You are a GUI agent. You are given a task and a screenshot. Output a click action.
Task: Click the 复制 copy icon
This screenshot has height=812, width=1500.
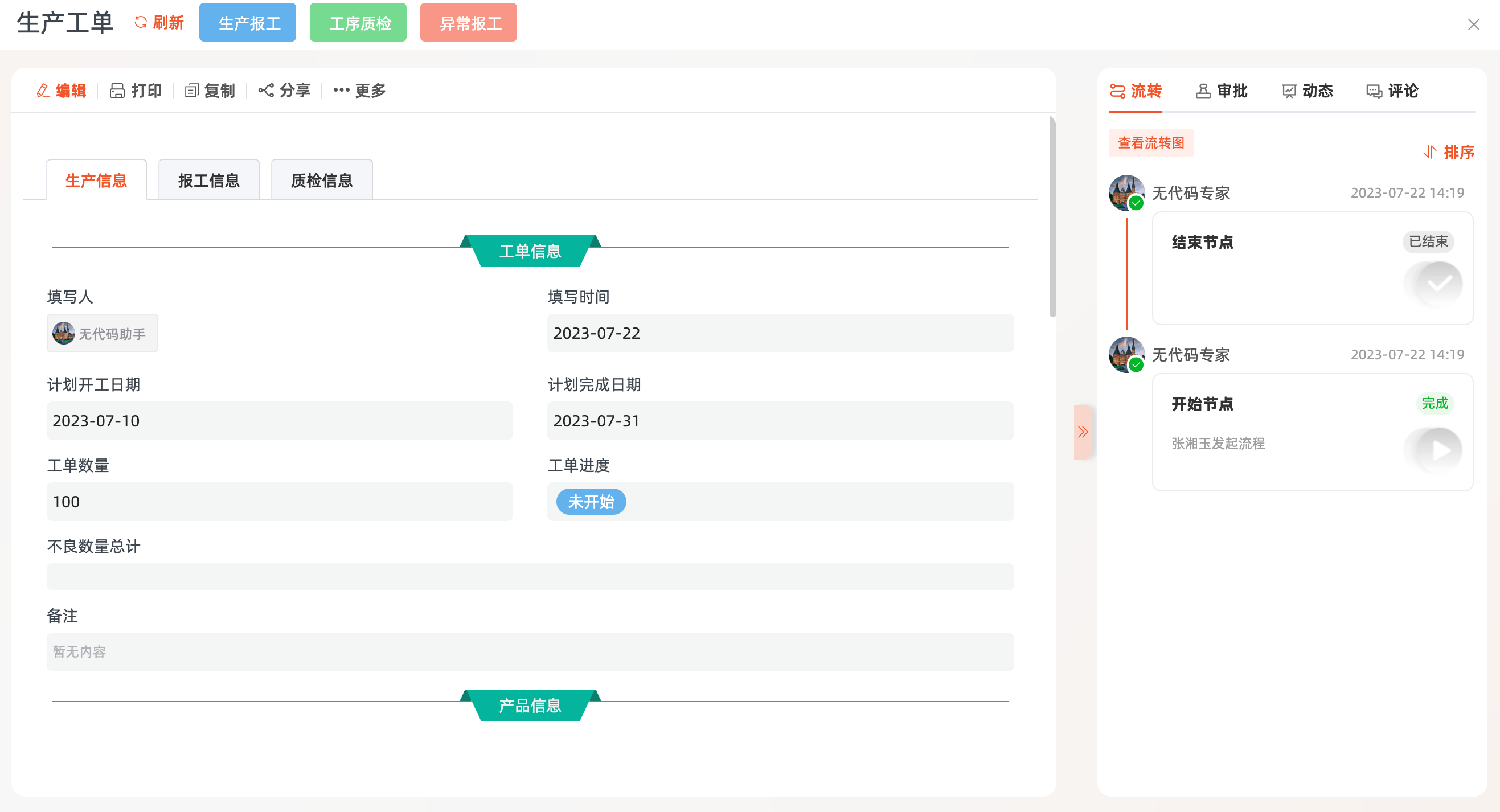click(x=191, y=91)
